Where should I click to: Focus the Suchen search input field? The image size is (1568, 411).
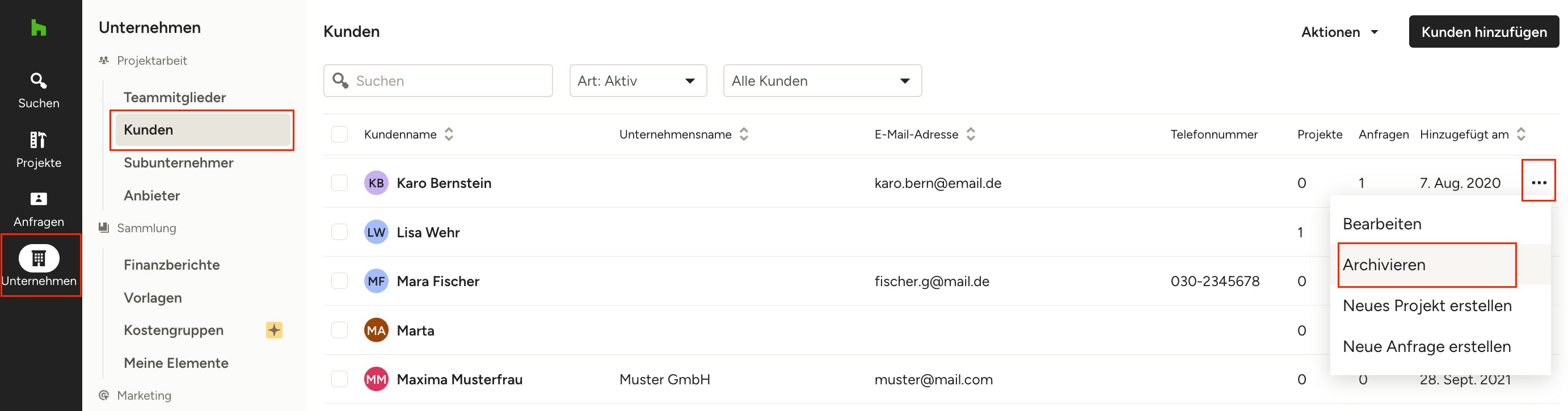(x=448, y=81)
